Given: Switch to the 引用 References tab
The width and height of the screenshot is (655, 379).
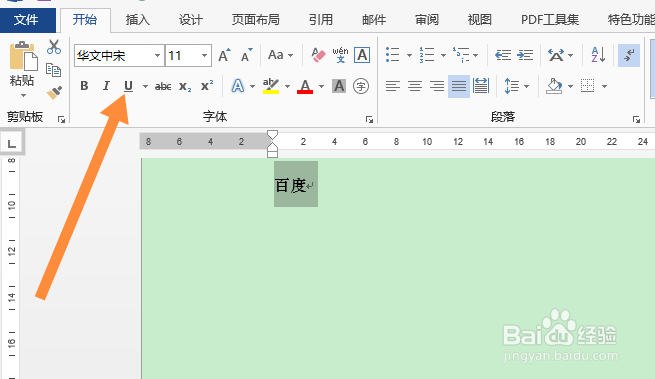Looking at the screenshot, I should coord(321,20).
